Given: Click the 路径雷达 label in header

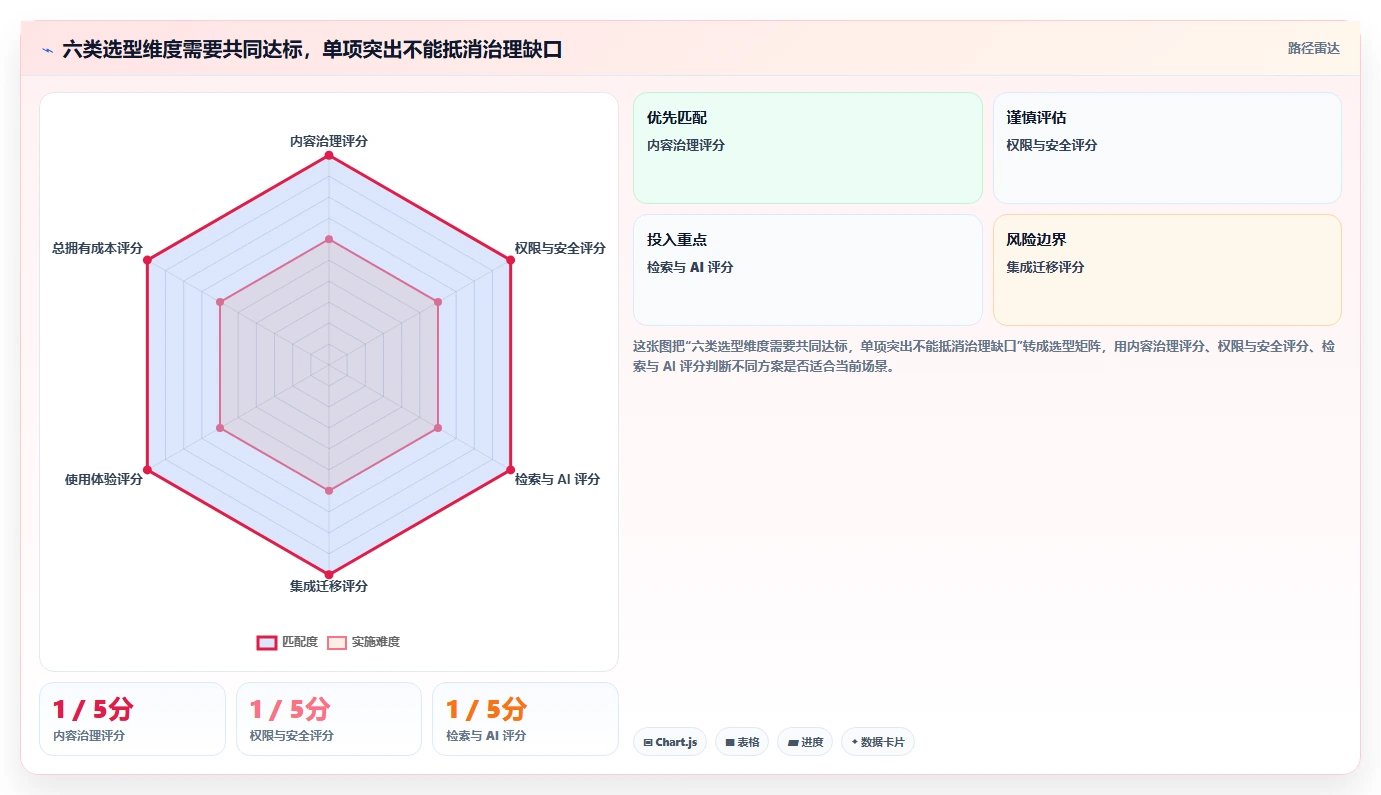Looking at the screenshot, I should (1313, 48).
